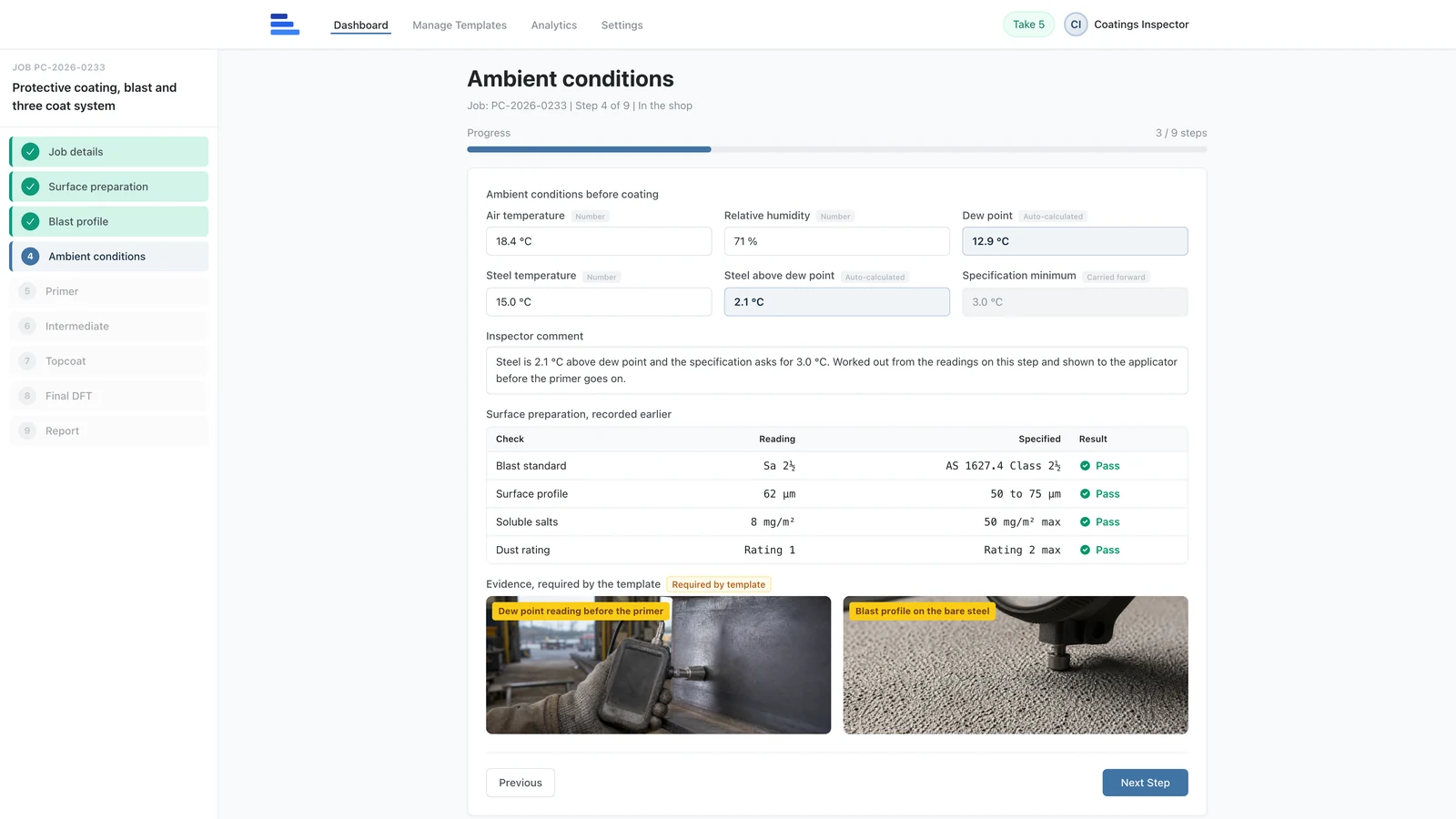The width and height of the screenshot is (1456, 819).
Task: Click the Air temperature field
Action: pos(599,241)
